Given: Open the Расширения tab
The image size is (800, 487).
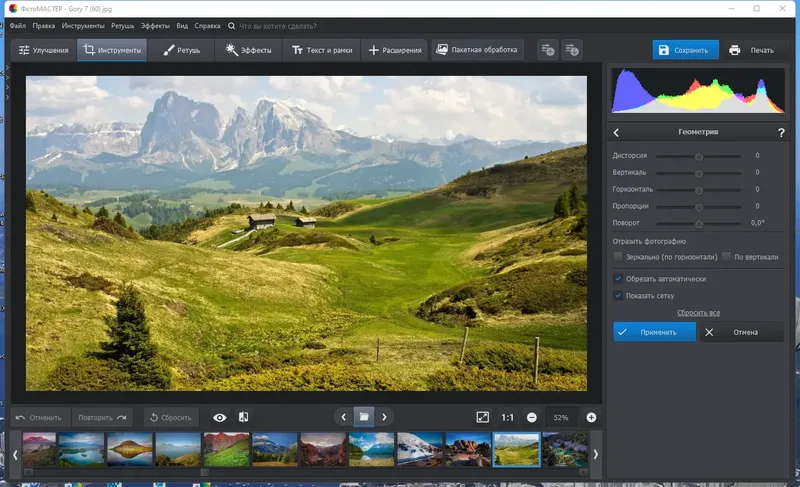Looking at the screenshot, I should [395, 50].
